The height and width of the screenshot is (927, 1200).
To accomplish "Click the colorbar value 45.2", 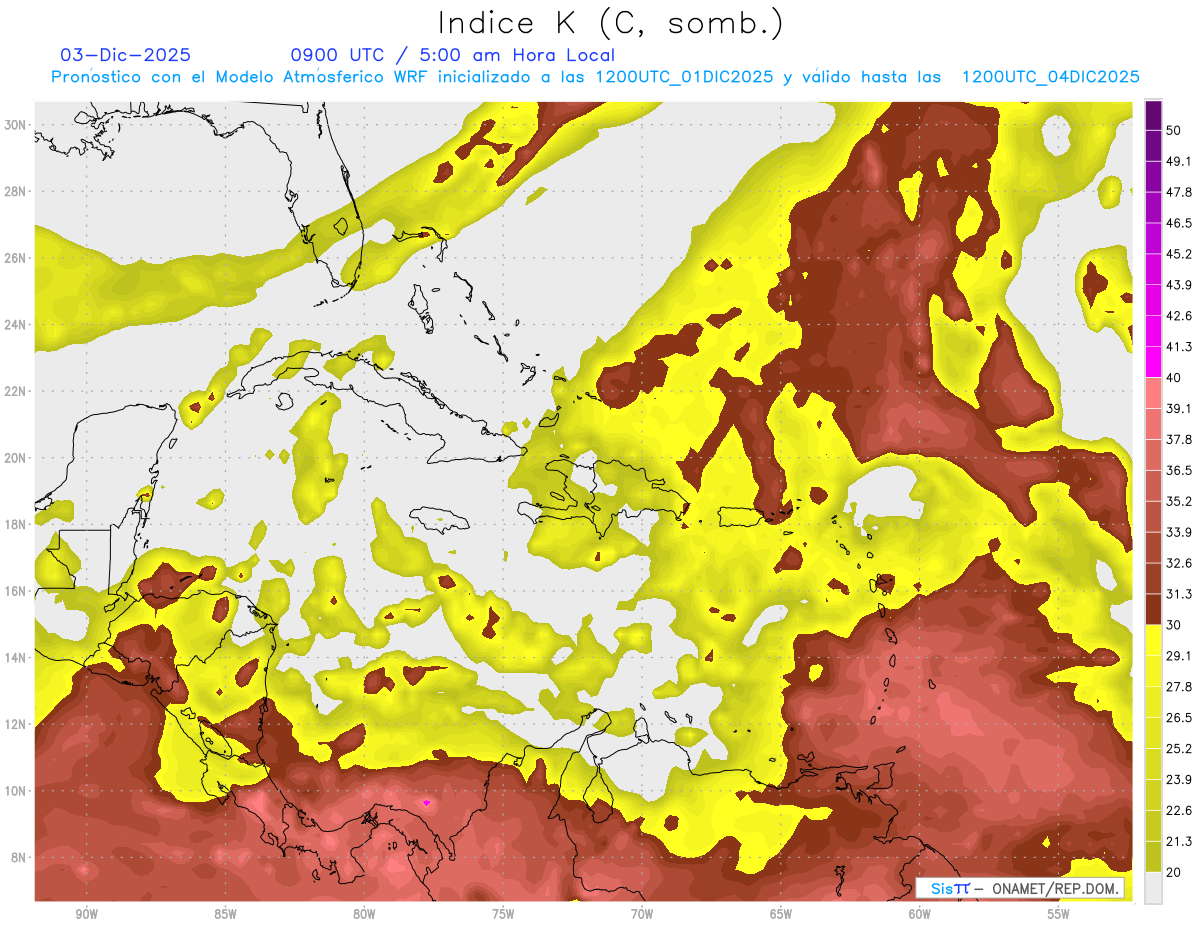I will point(1179,254).
